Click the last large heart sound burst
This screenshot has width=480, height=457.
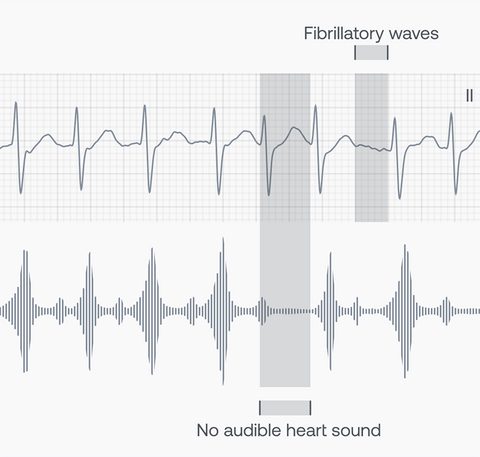[x=405, y=311]
